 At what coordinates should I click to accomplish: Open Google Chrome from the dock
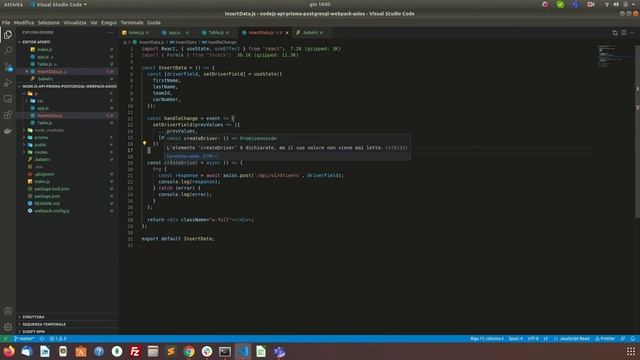point(189,351)
